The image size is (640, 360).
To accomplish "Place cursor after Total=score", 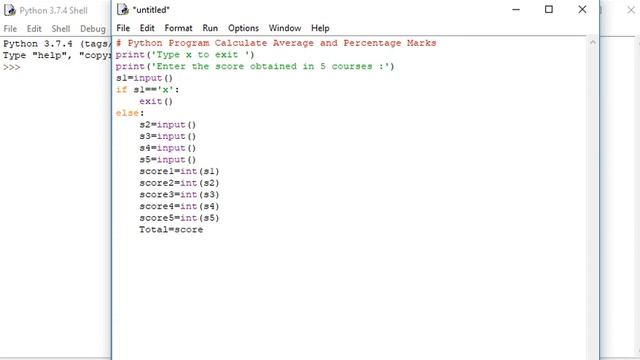I will (203, 229).
